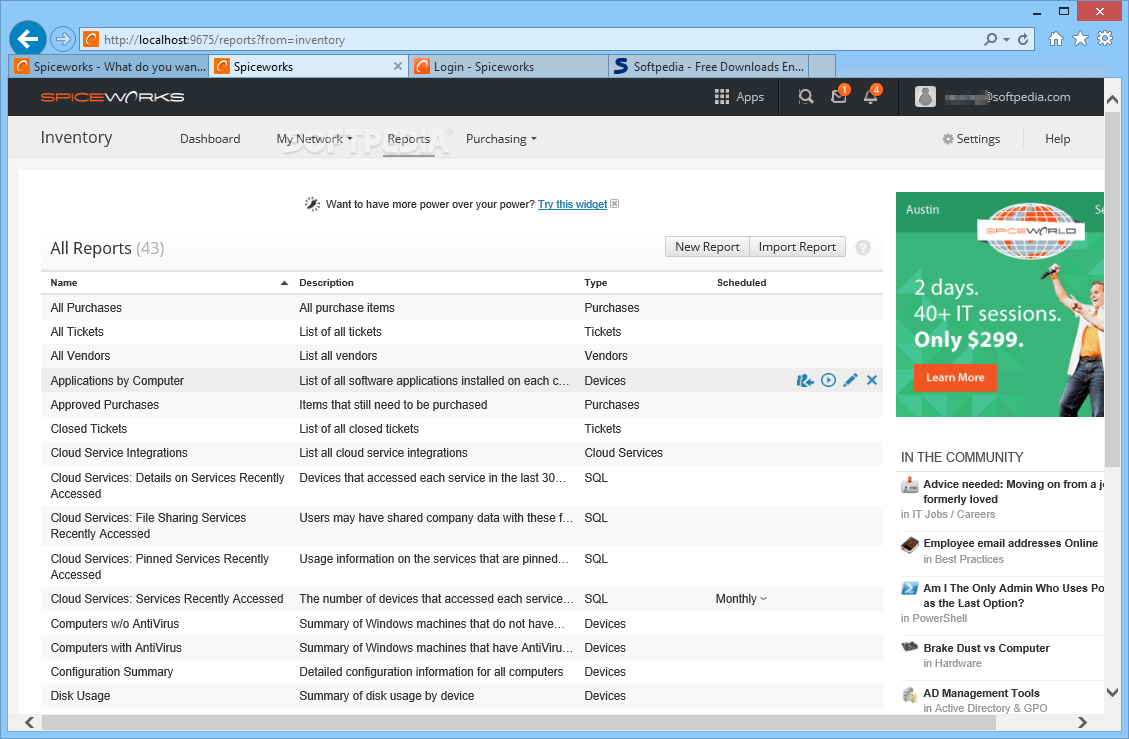Open the Computers w/o AntiVirus report
This screenshot has height=739, width=1129.
[x=114, y=623]
